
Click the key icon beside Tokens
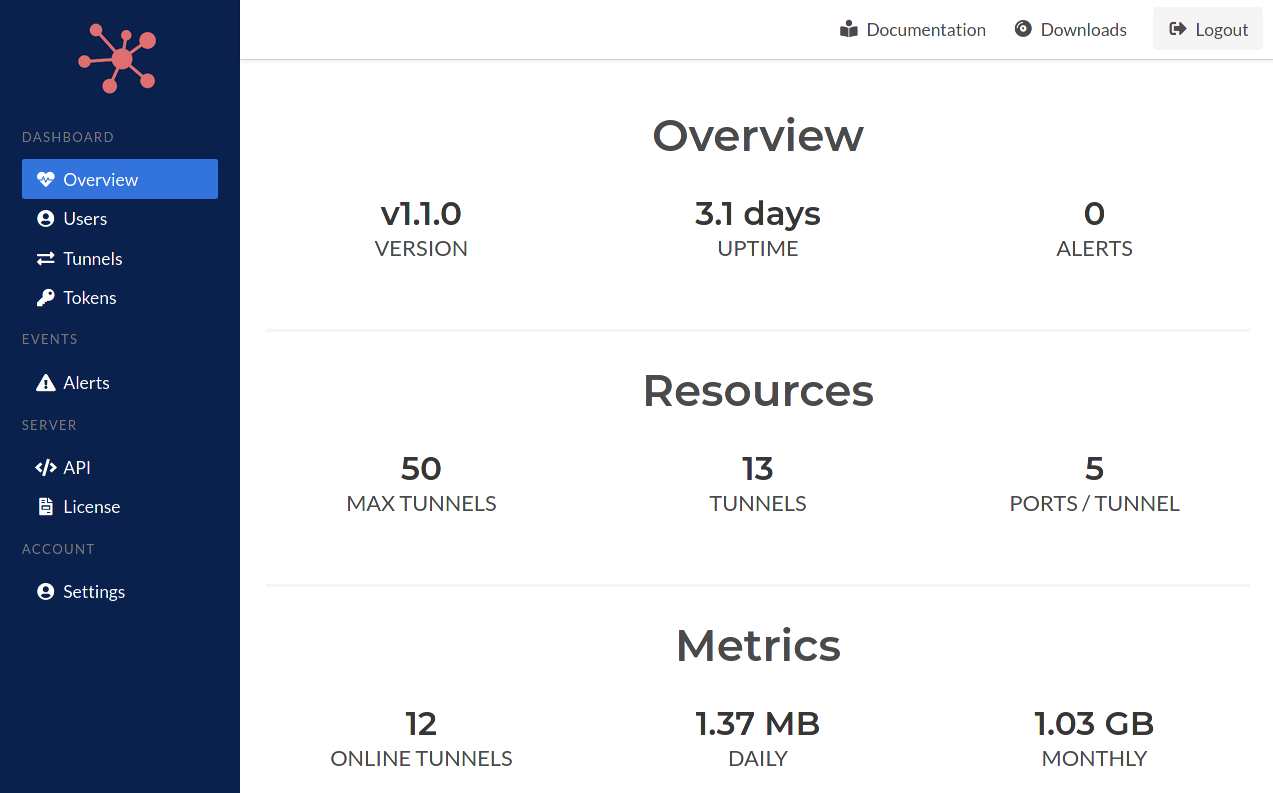pos(45,298)
